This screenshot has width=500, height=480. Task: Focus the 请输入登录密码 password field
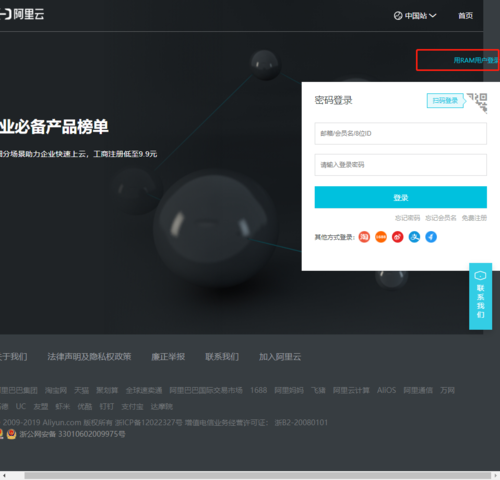pyautogui.click(x=400, y=165)
